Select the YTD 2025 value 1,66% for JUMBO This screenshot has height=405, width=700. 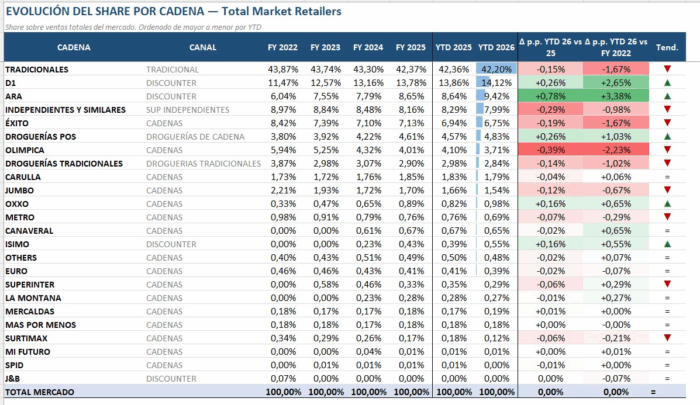[x=454, y=190]
